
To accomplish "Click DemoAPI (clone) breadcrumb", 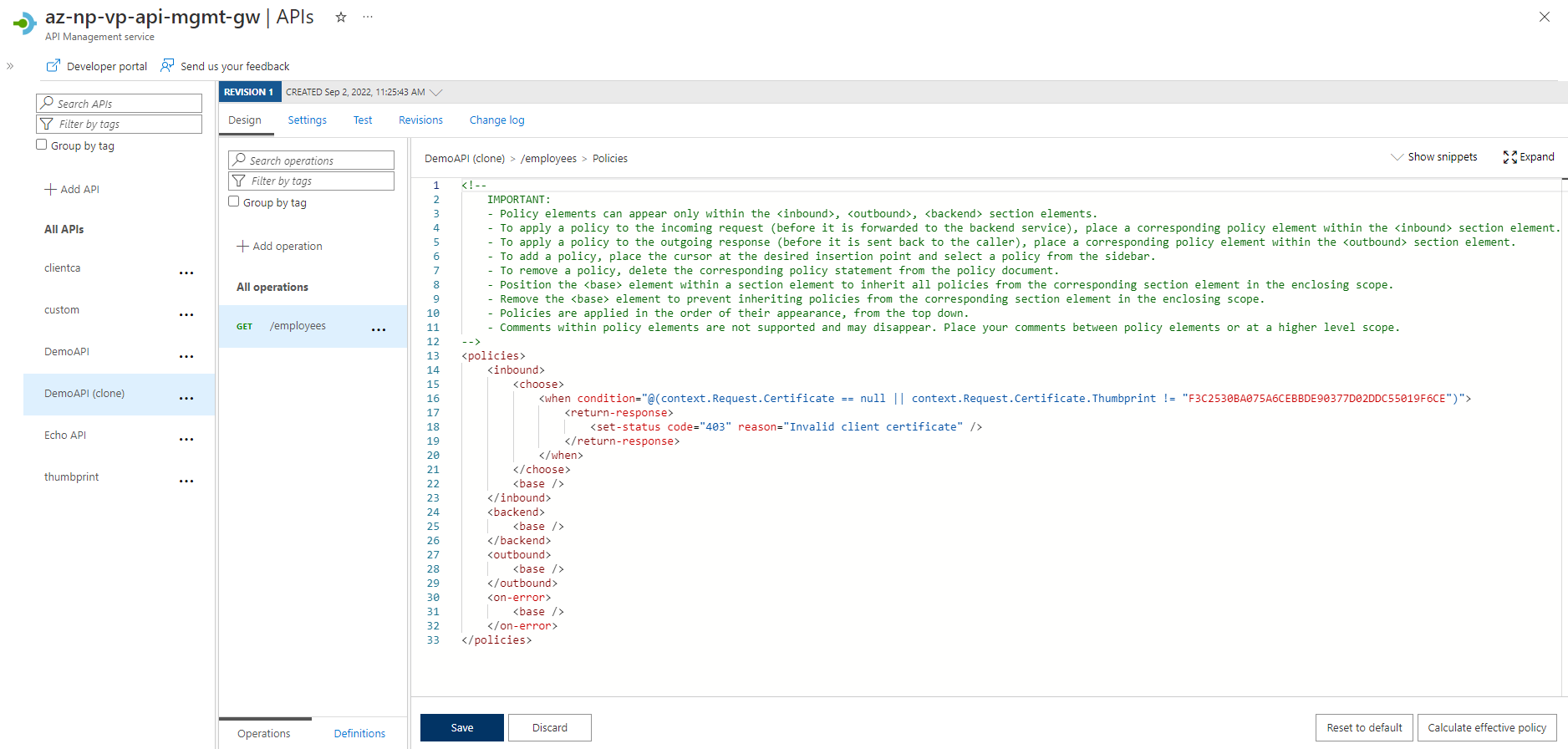I will (x=465, y=158).
